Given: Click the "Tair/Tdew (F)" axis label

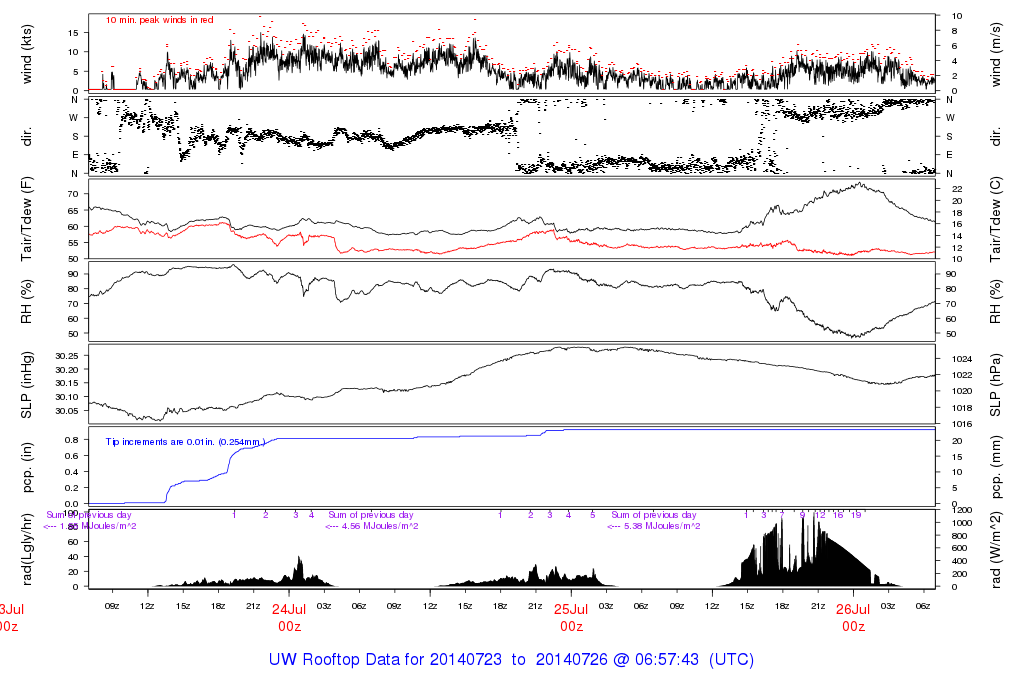Looking at the screenshot, I should click(x=27, y=219).
